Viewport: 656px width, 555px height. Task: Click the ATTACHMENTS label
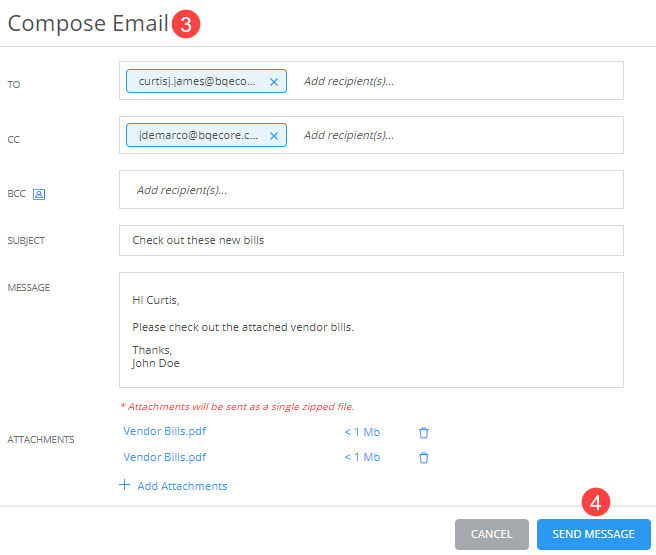coord(41,440)
